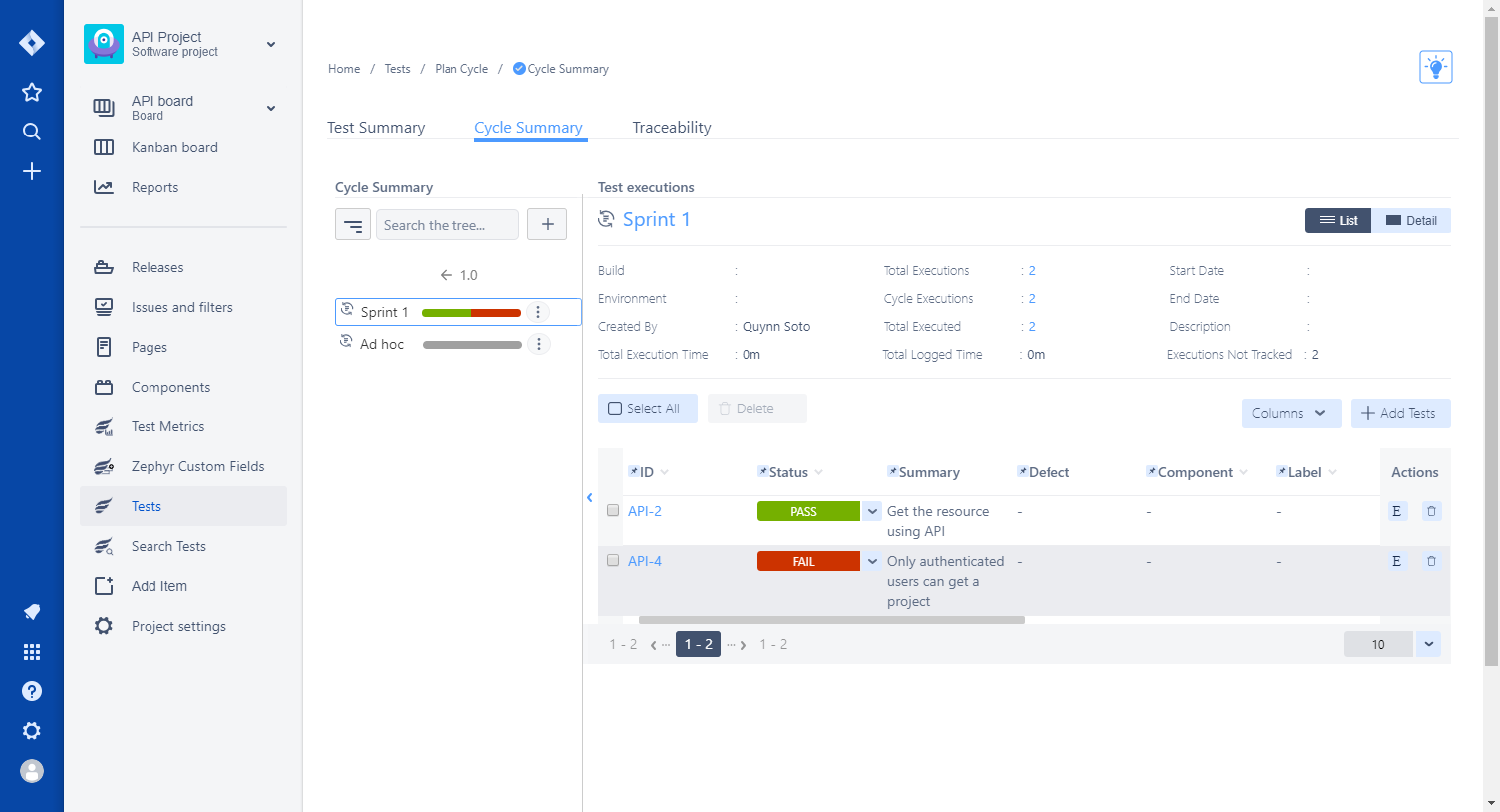Expand the API Project switcher chevron
1500x812 pixels.
[x=270, y=44]
